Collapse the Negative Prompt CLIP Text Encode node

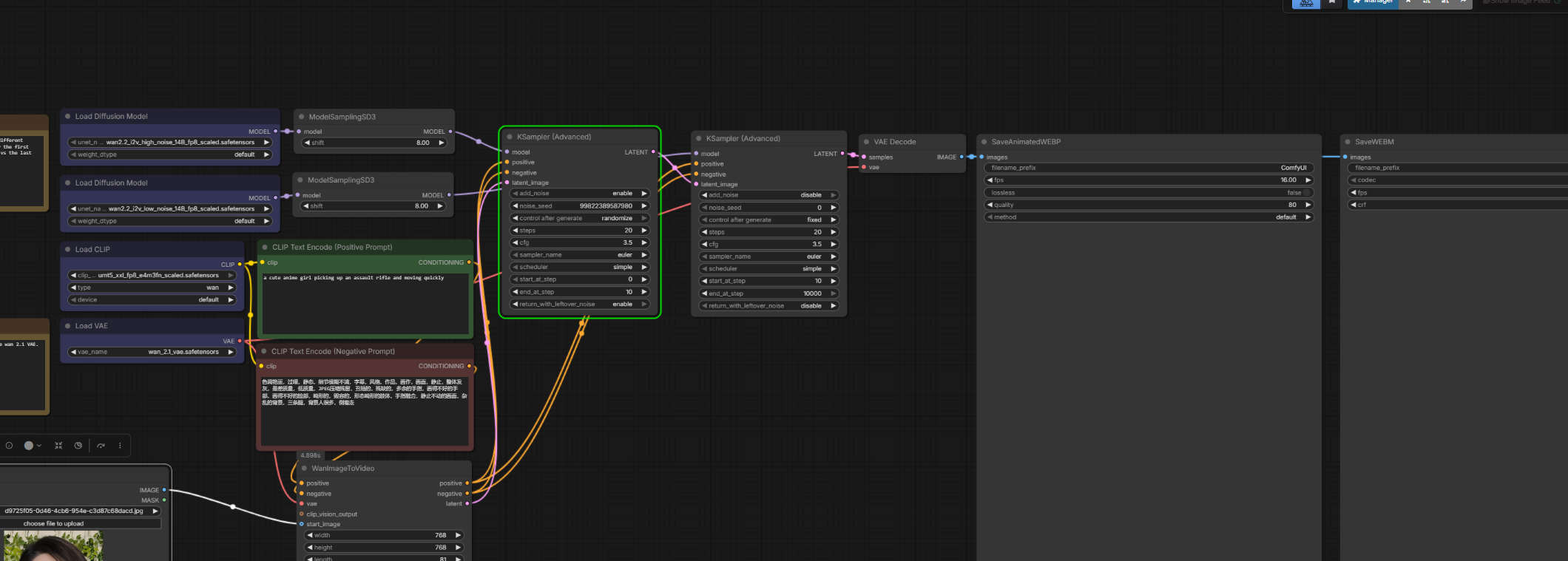264,352
